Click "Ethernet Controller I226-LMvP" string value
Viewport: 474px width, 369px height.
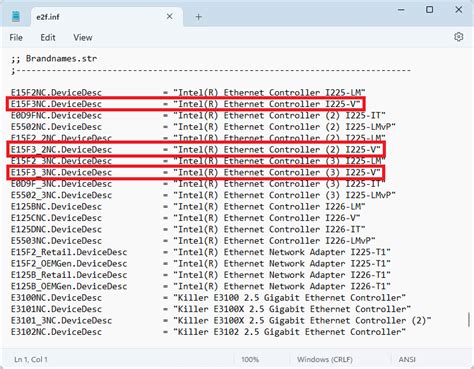(x=274, y=241)
